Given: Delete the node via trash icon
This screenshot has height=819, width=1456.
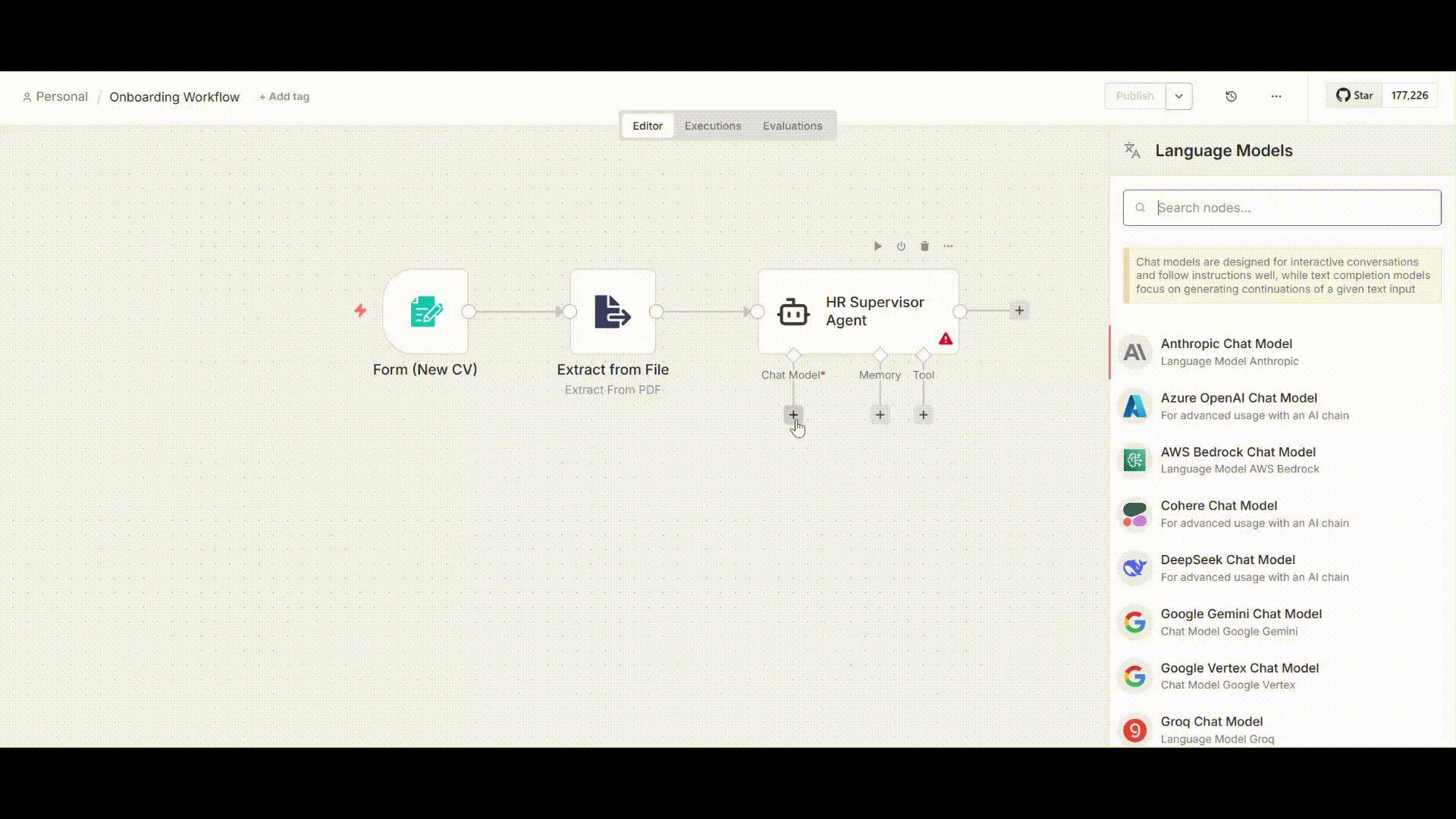Looking at the screenshot, I should click(924, 246).
